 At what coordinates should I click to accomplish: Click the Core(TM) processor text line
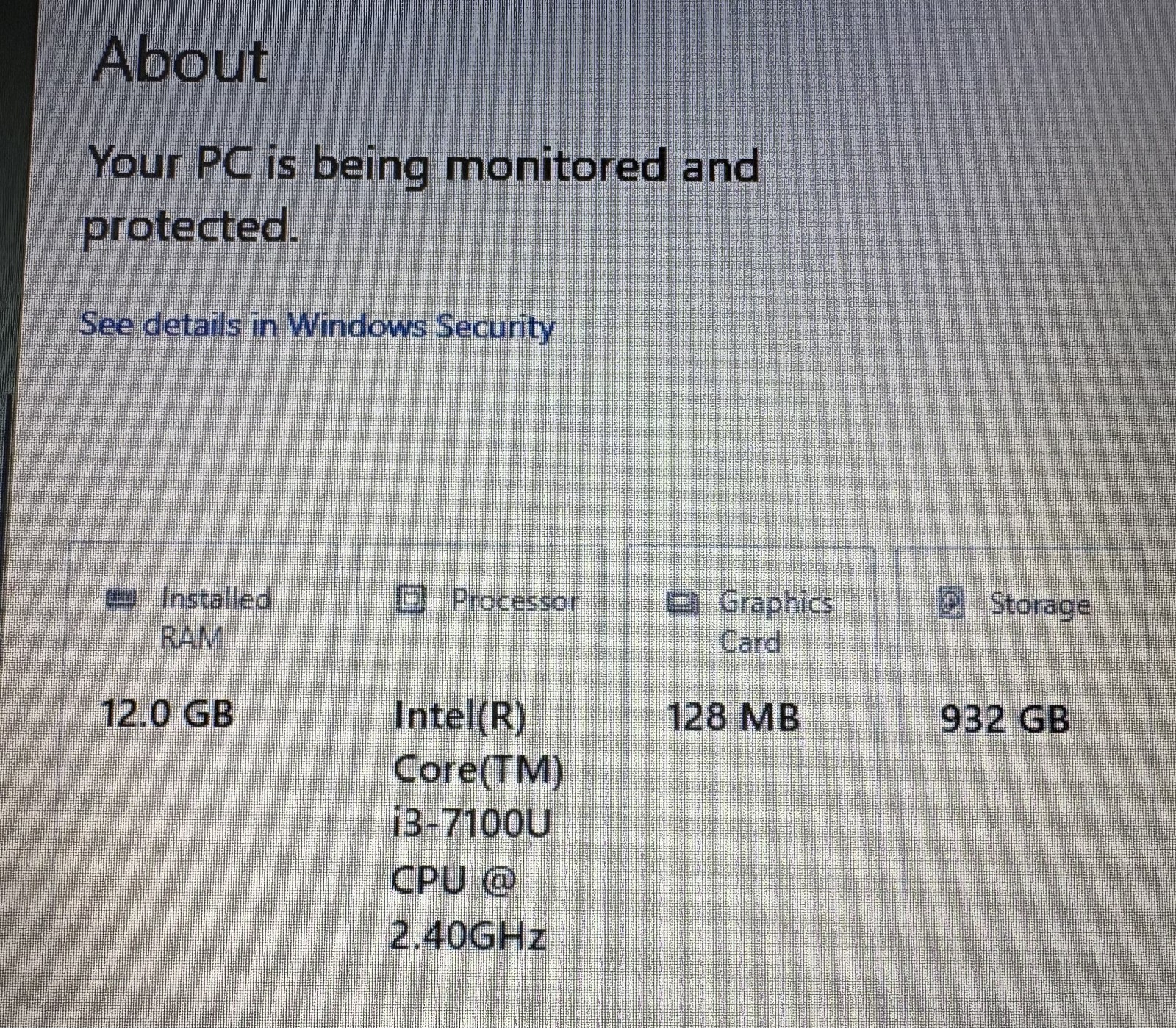tap(478, 771)
